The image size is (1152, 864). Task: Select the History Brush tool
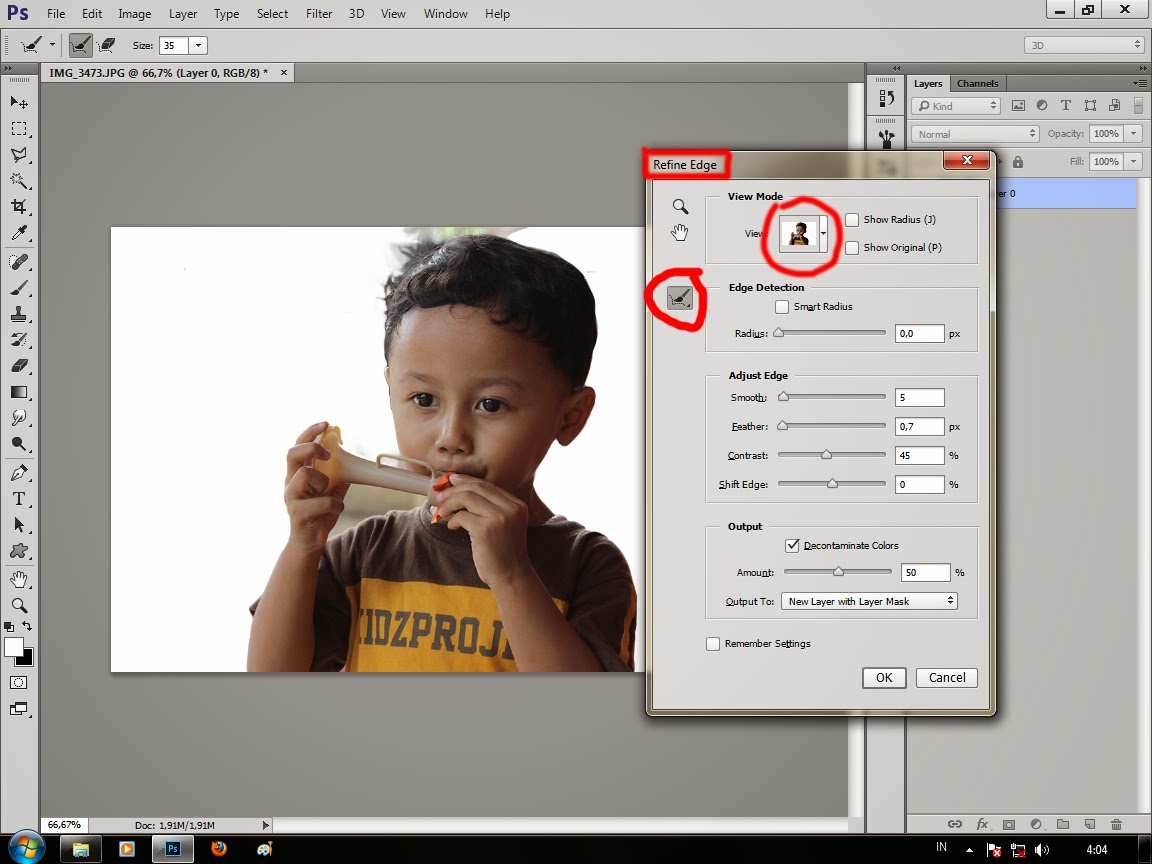(19, 339)
